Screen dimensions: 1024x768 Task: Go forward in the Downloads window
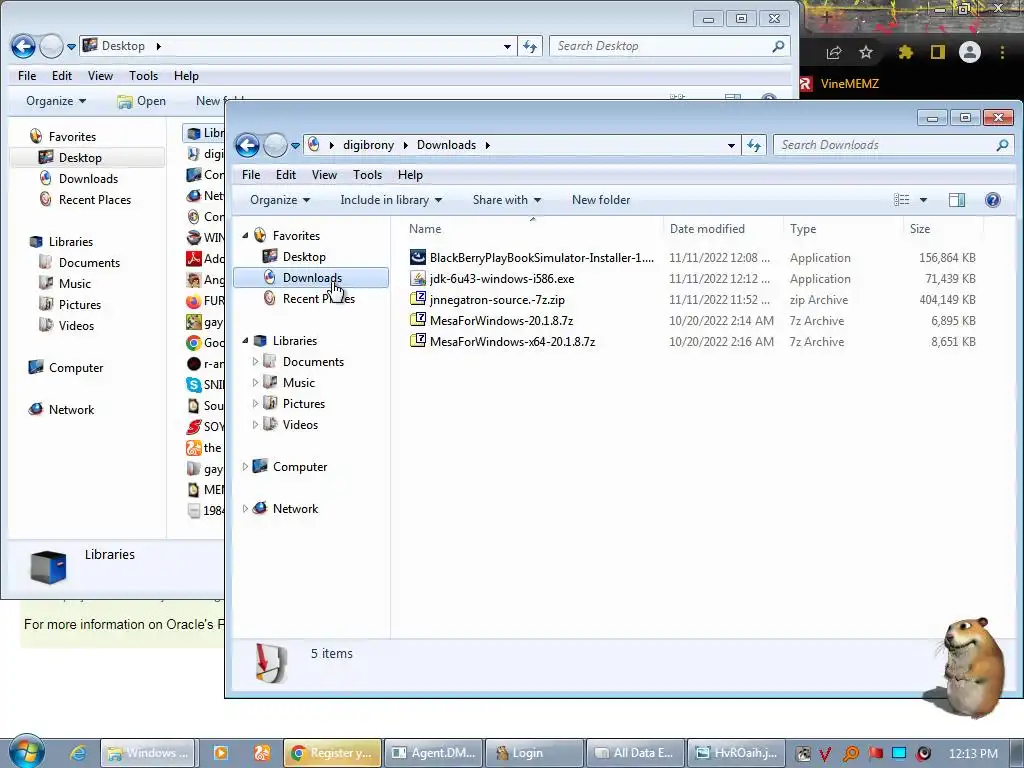tap(275, 145)
